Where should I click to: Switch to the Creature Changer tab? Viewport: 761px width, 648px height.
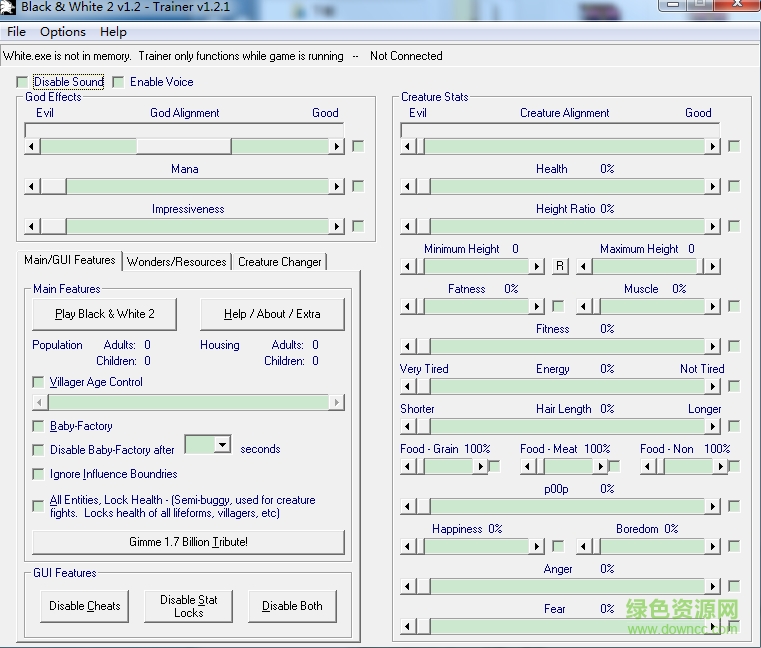coord(280,262)
